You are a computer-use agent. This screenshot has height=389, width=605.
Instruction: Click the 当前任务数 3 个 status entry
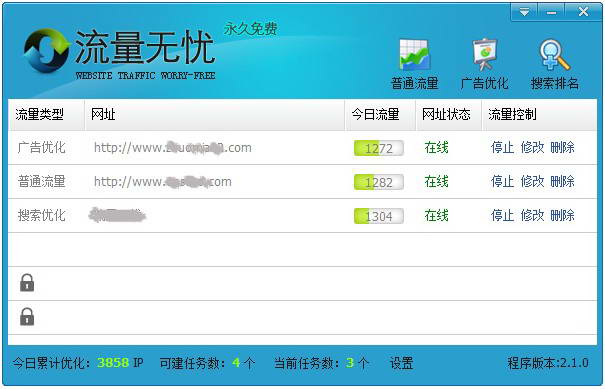321,363
